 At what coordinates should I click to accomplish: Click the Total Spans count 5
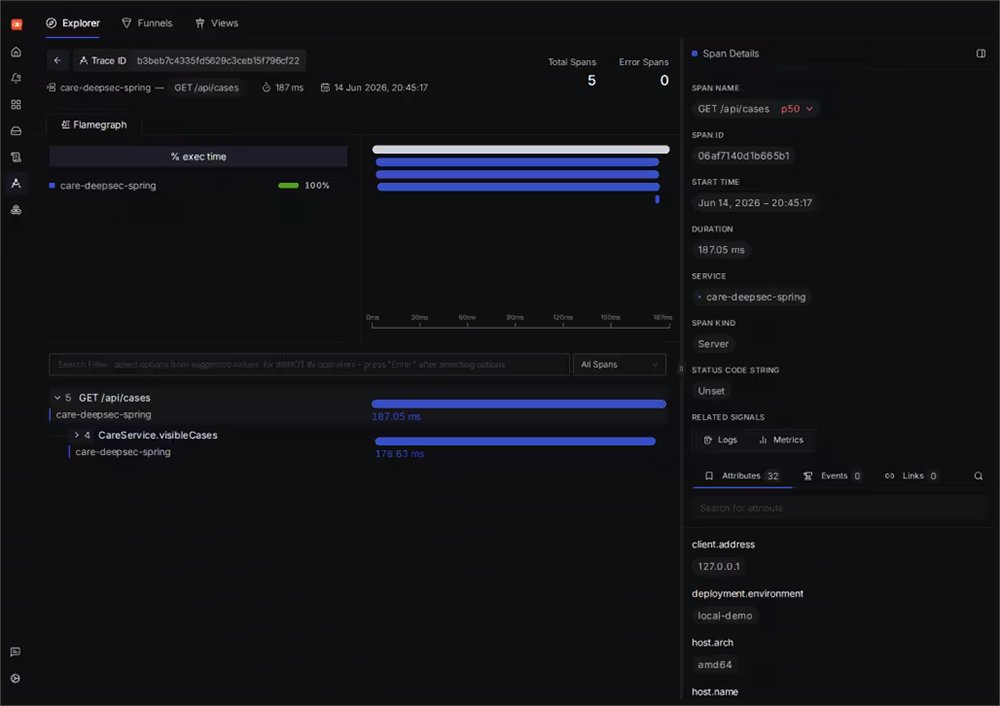[x=591, y=80]
